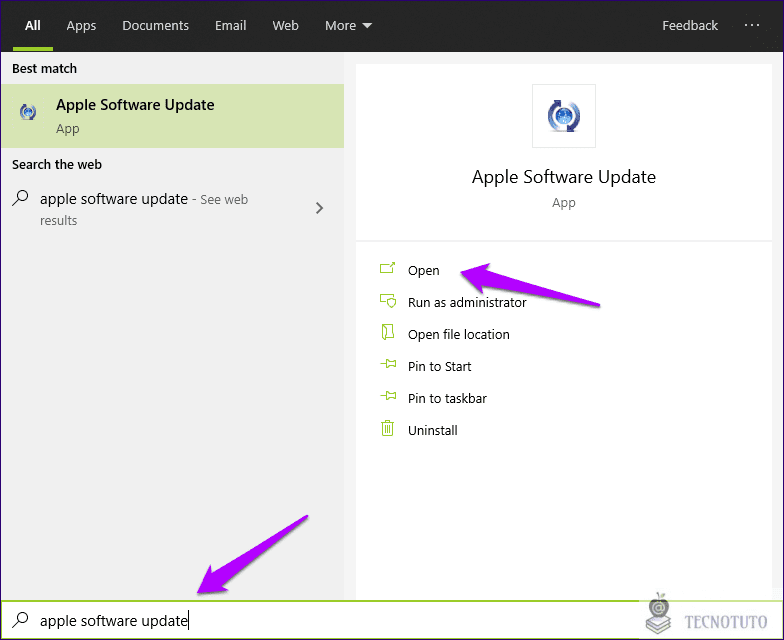Click the Open file location icon
Image resolution: width=784 pixels, height=640 pixels.
(388, 332)
